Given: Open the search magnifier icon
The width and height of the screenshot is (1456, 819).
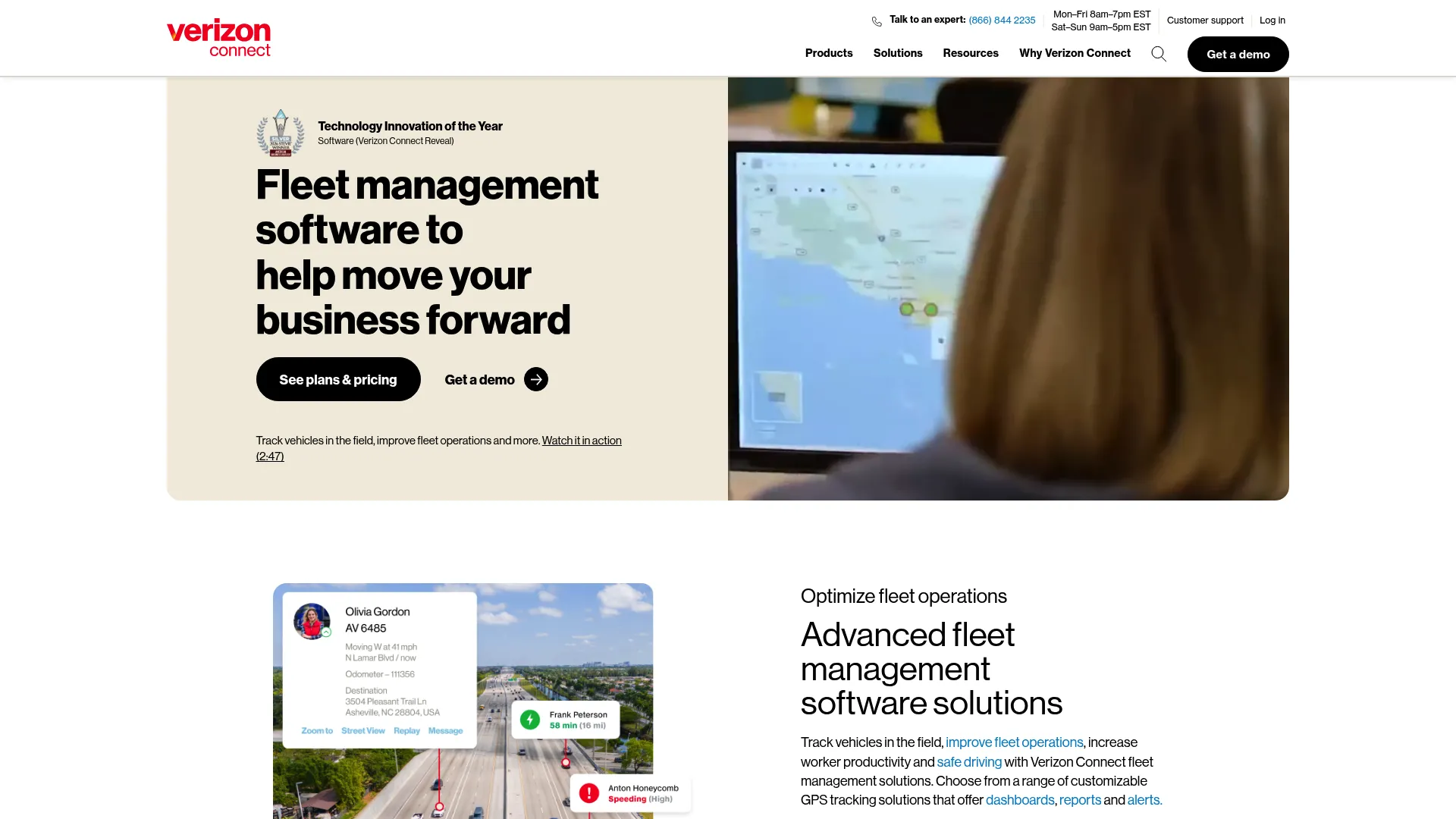Looking at the screenshot, I should [x=1159, y=54].
